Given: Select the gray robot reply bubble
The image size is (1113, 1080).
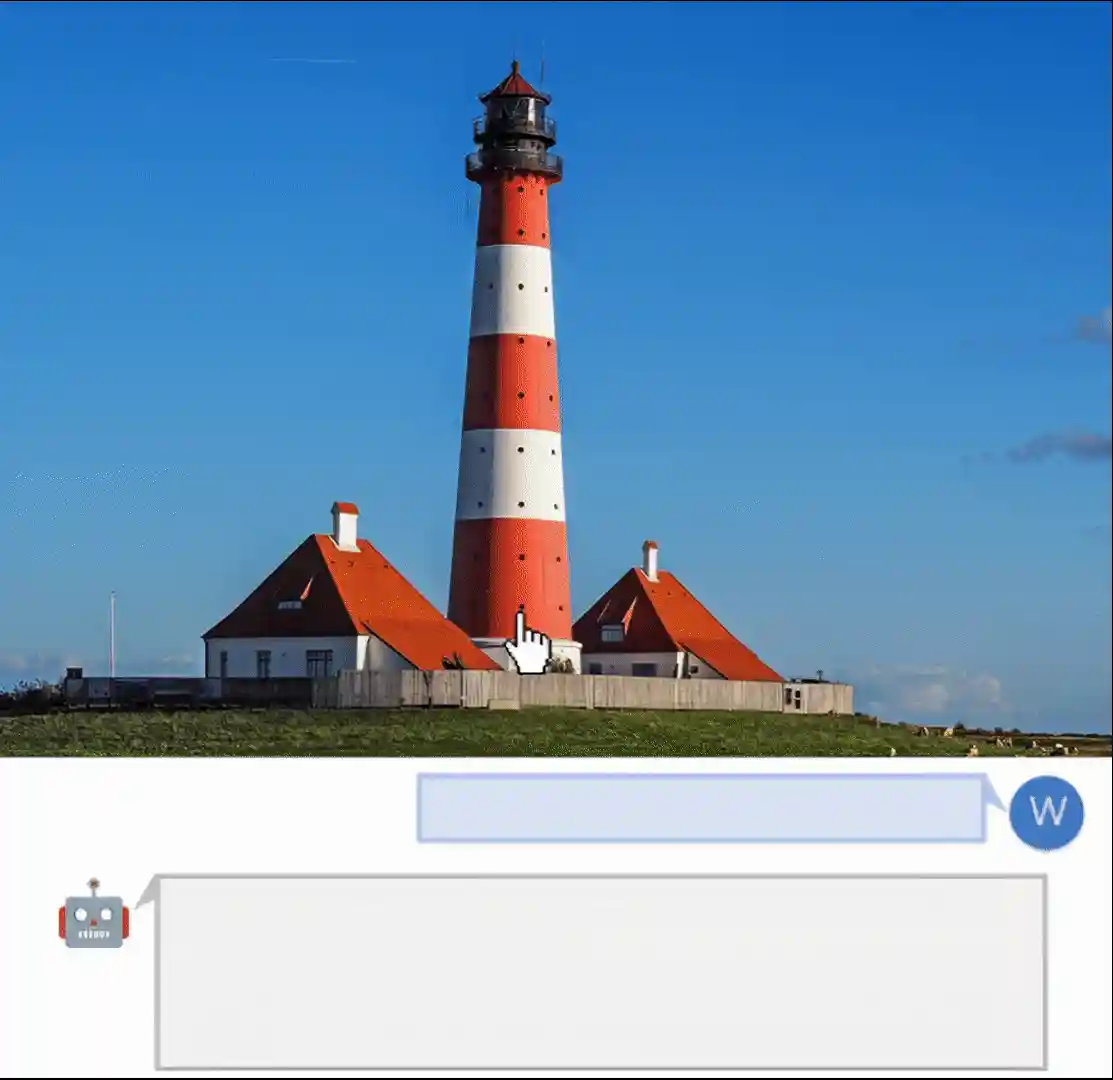Looking at the screenshot, I should click(x=601, y=972).
